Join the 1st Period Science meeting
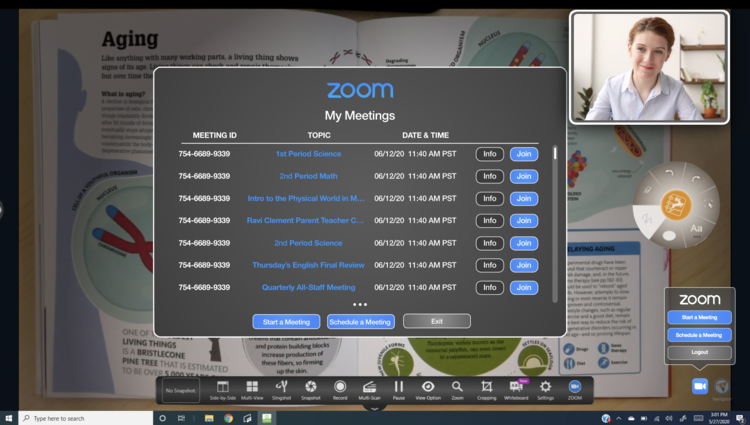This screenshot has height=425, width=750. click(x=524, y=154)
